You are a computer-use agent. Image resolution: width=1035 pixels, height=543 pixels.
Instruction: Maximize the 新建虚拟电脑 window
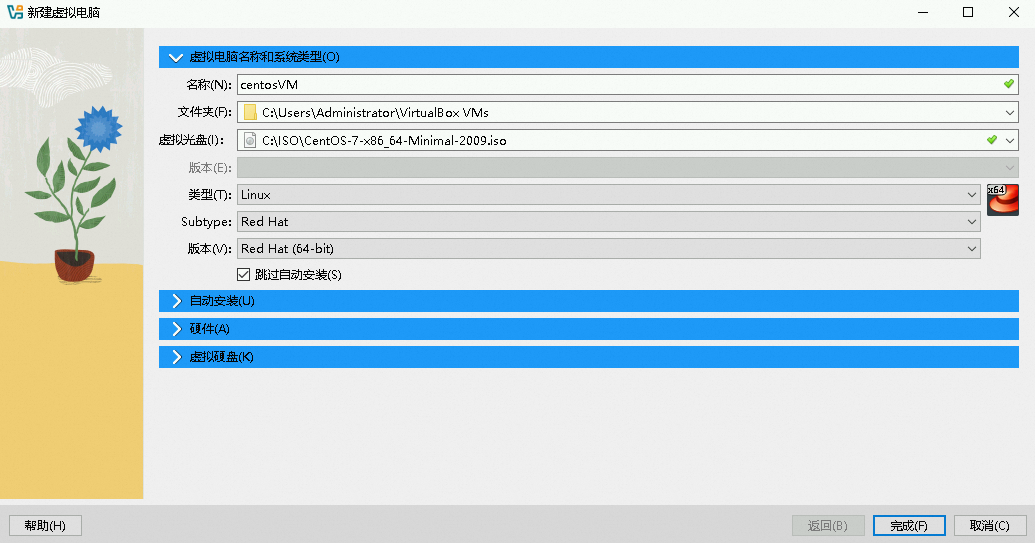tap(968, 13)
